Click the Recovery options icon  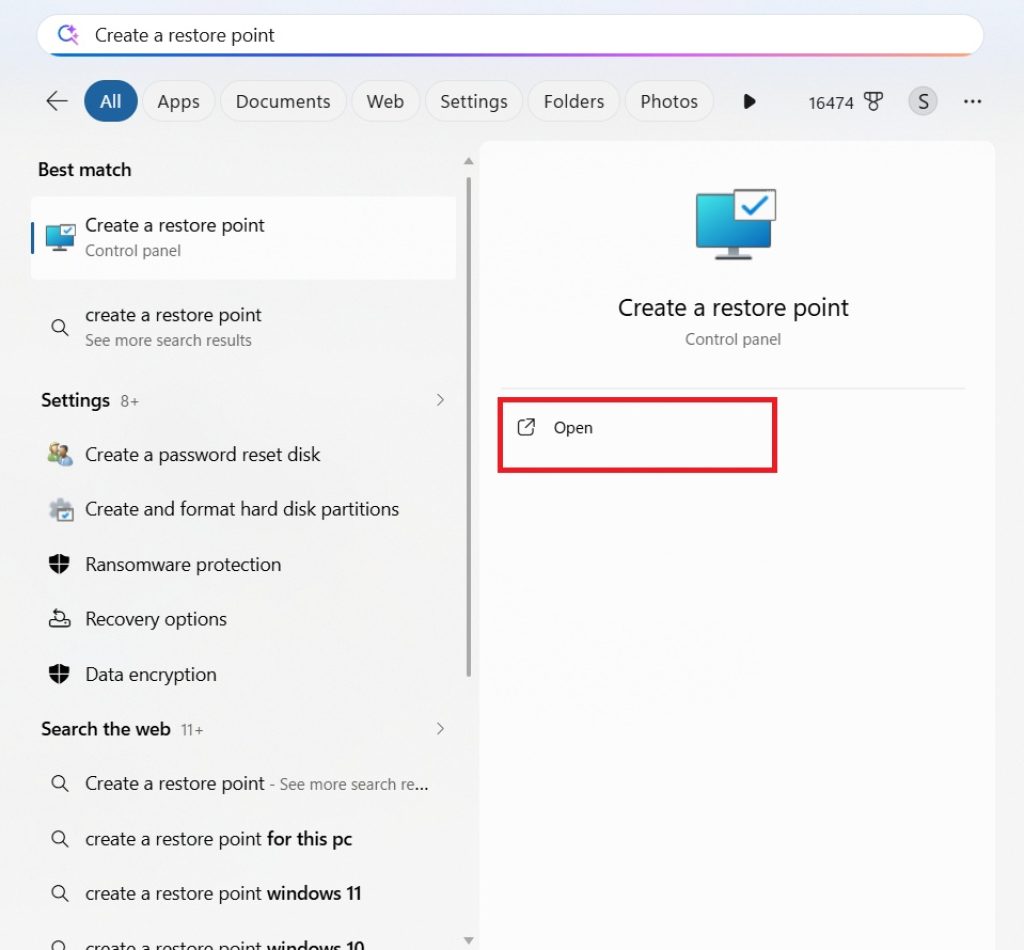(59, 618)
